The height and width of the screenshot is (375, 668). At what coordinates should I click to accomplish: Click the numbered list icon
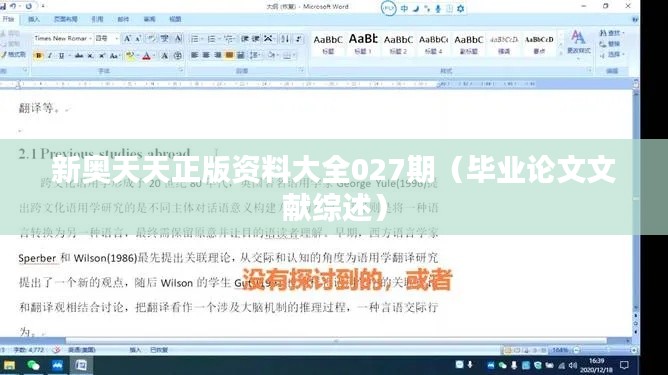pyautogui.click(x=211, y=39)
